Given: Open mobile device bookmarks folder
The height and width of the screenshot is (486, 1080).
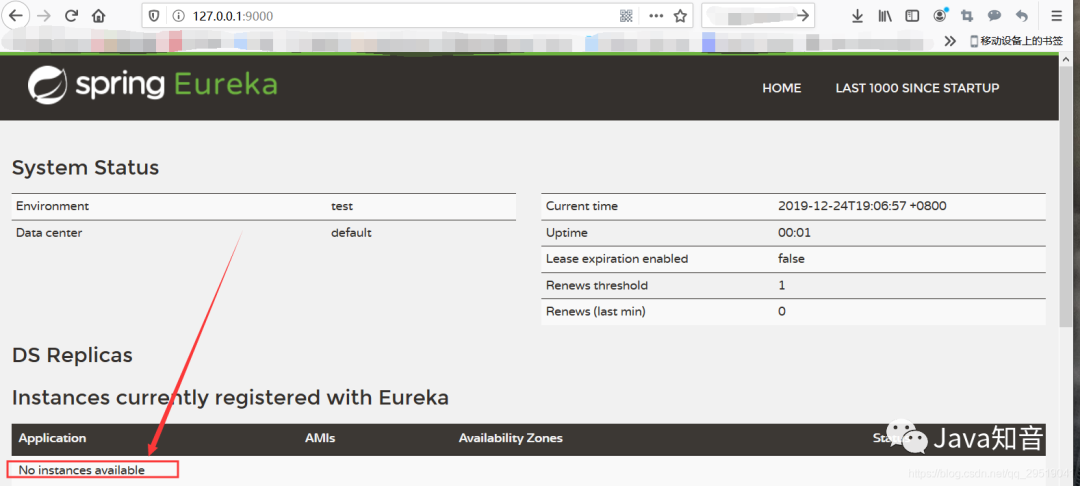Looking at the screenshot, I should (x=1017, y=41).
